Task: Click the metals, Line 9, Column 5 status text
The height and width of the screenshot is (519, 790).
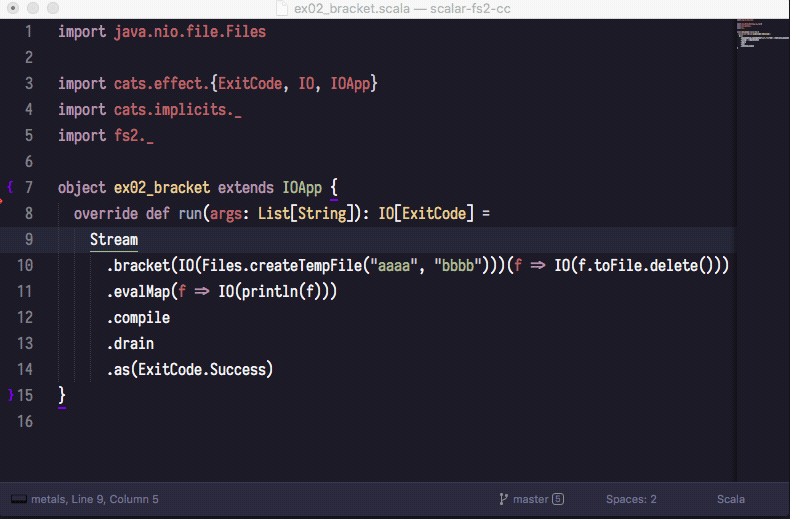Action: (95, 499)
